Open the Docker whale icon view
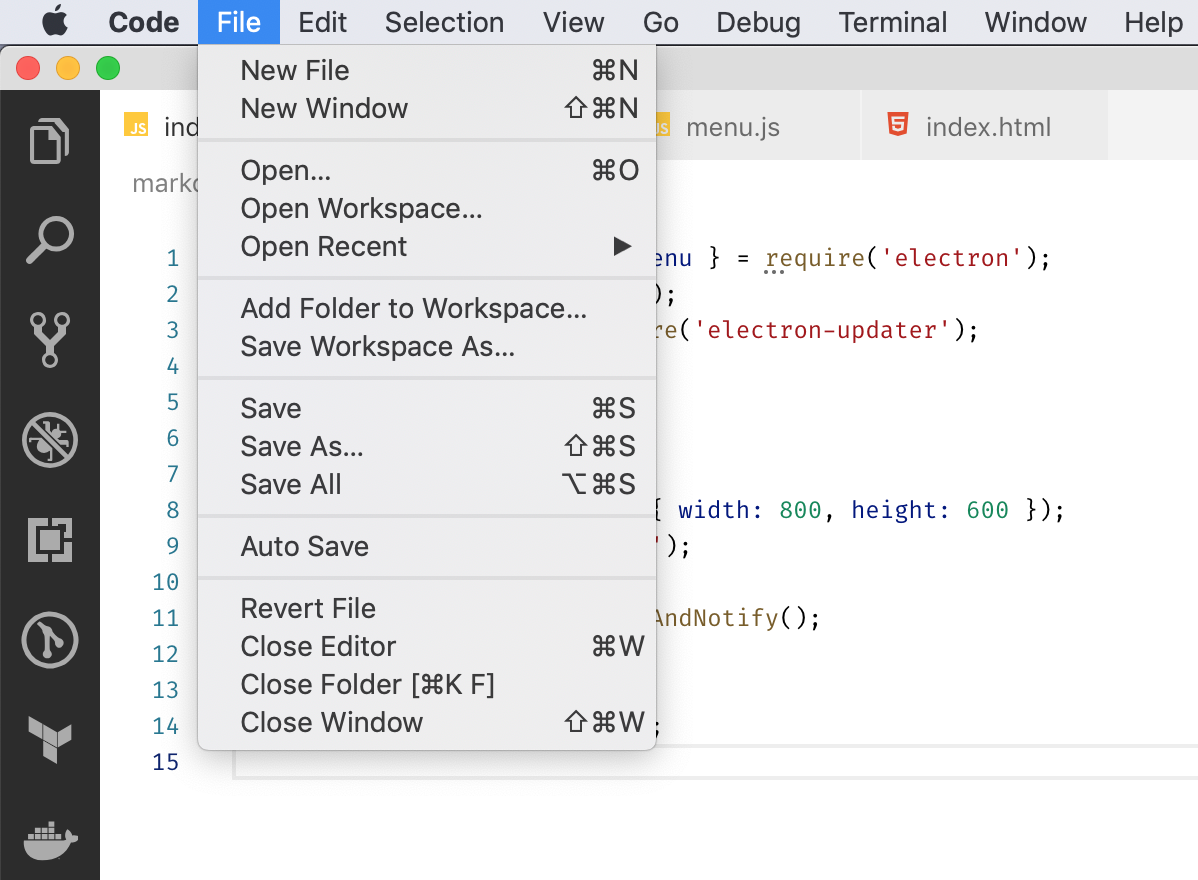Viewport: 1198px width, 880px height. (50, 840)
